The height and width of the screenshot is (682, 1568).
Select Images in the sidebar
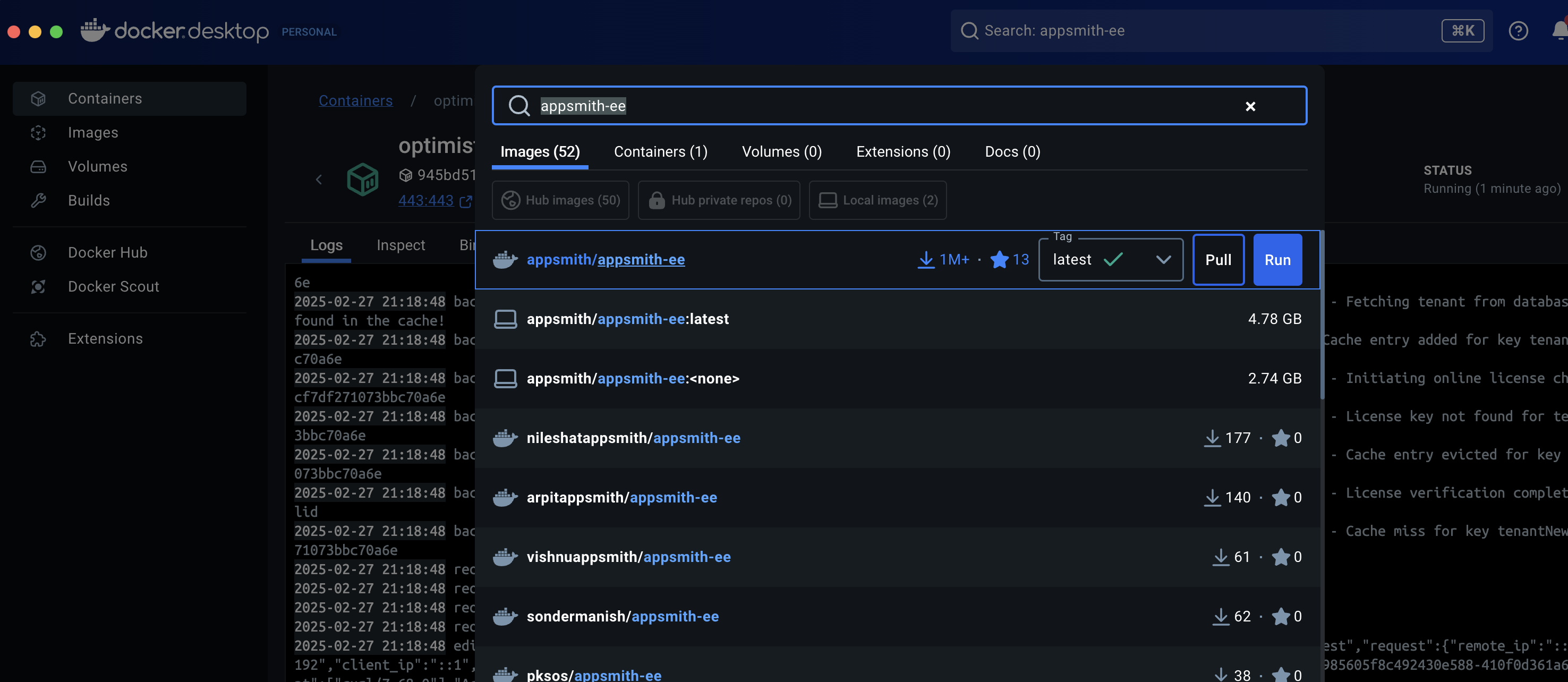click(x=93, y=132)
